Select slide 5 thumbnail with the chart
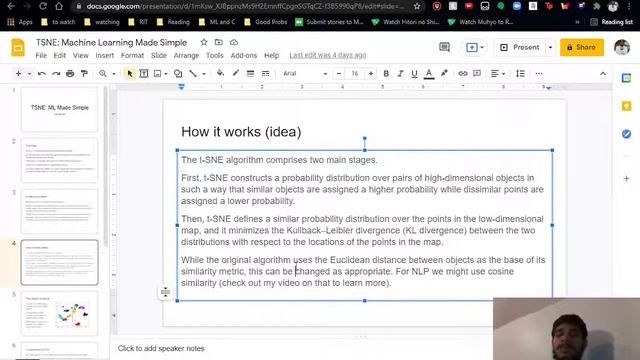 60,313
